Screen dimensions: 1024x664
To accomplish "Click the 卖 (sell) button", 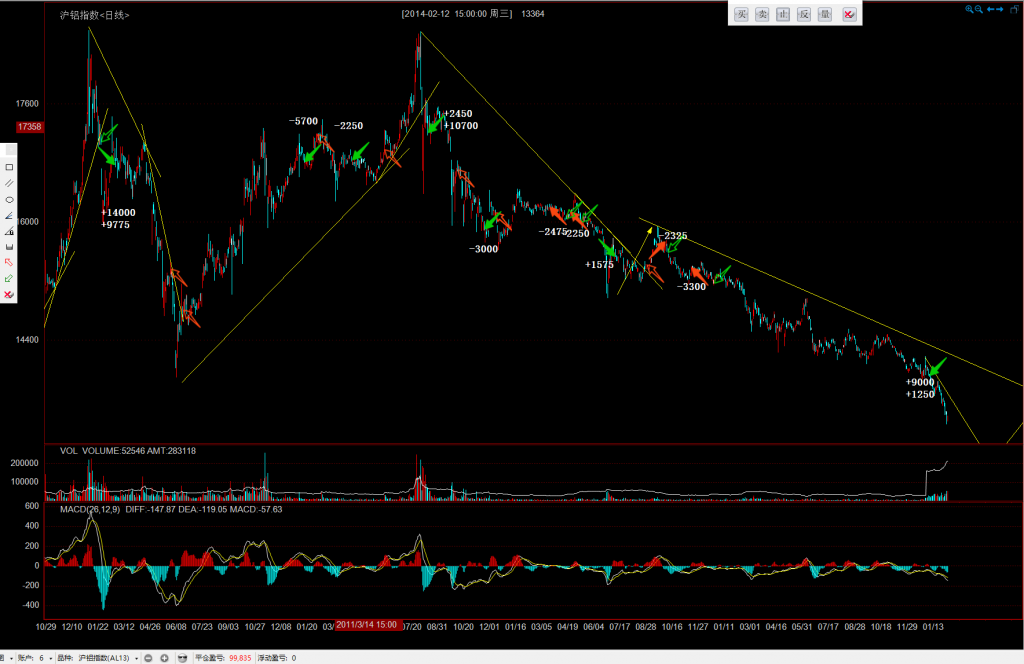I will (762, 14).
